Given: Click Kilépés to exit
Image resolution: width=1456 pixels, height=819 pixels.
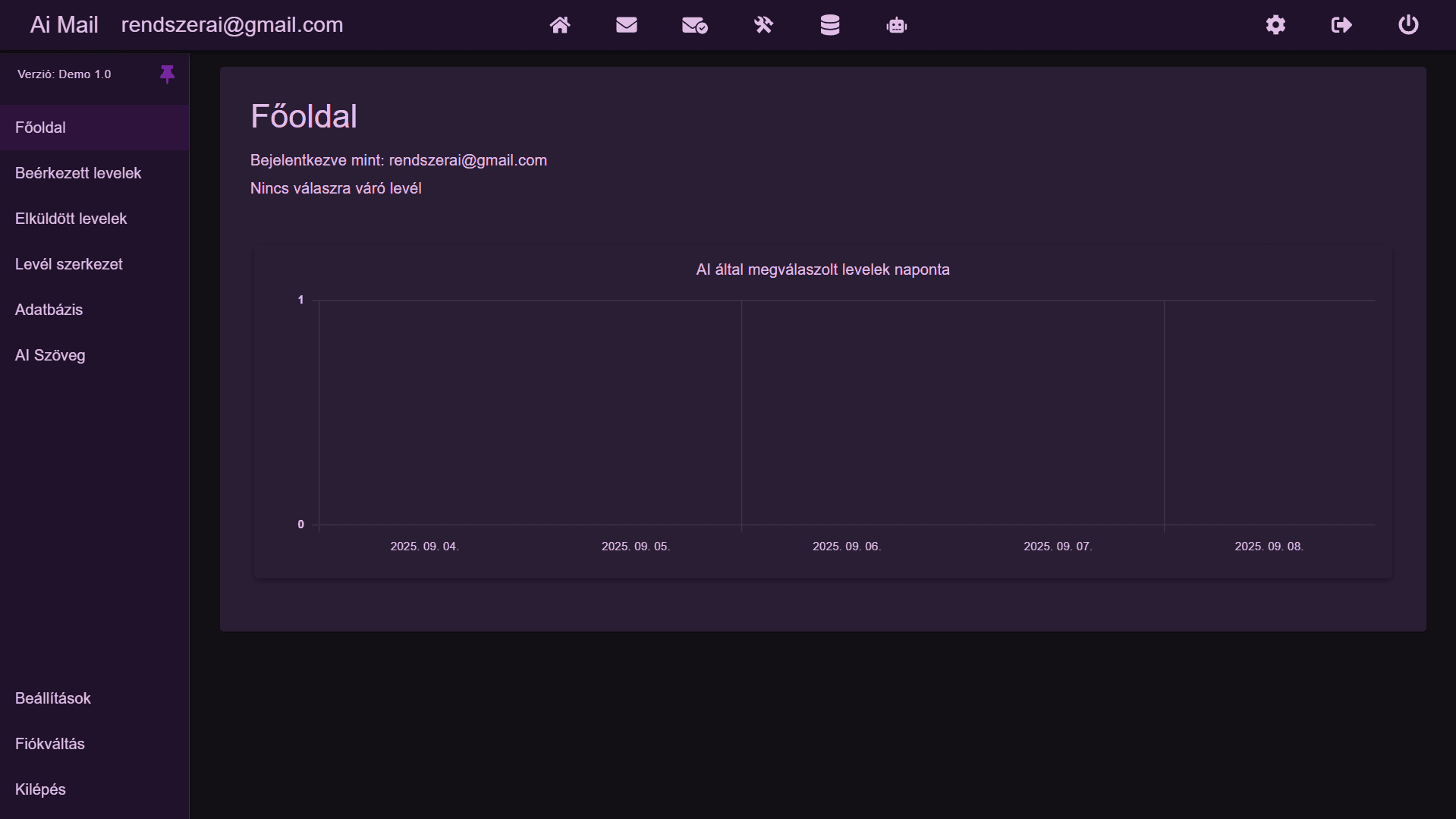Looking at the screenshot, I should (39, 789).
